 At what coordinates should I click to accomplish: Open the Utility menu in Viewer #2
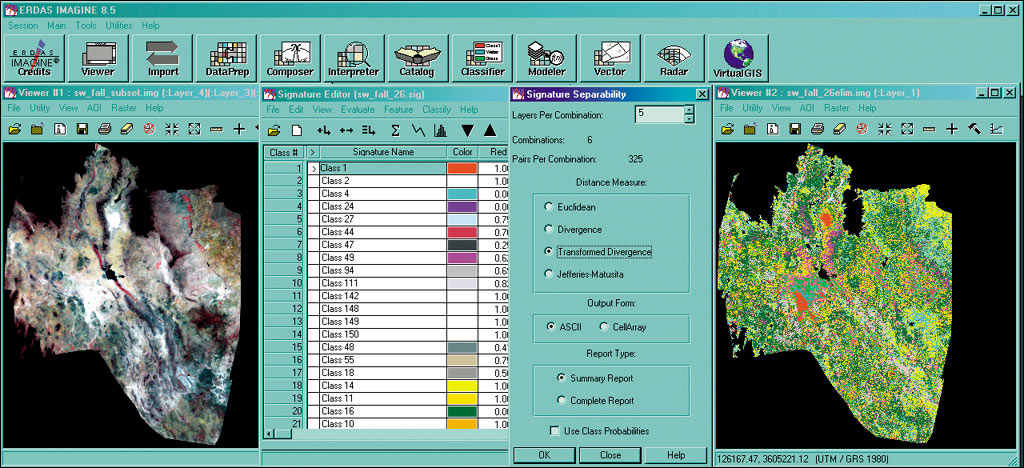tap(752, 108)
